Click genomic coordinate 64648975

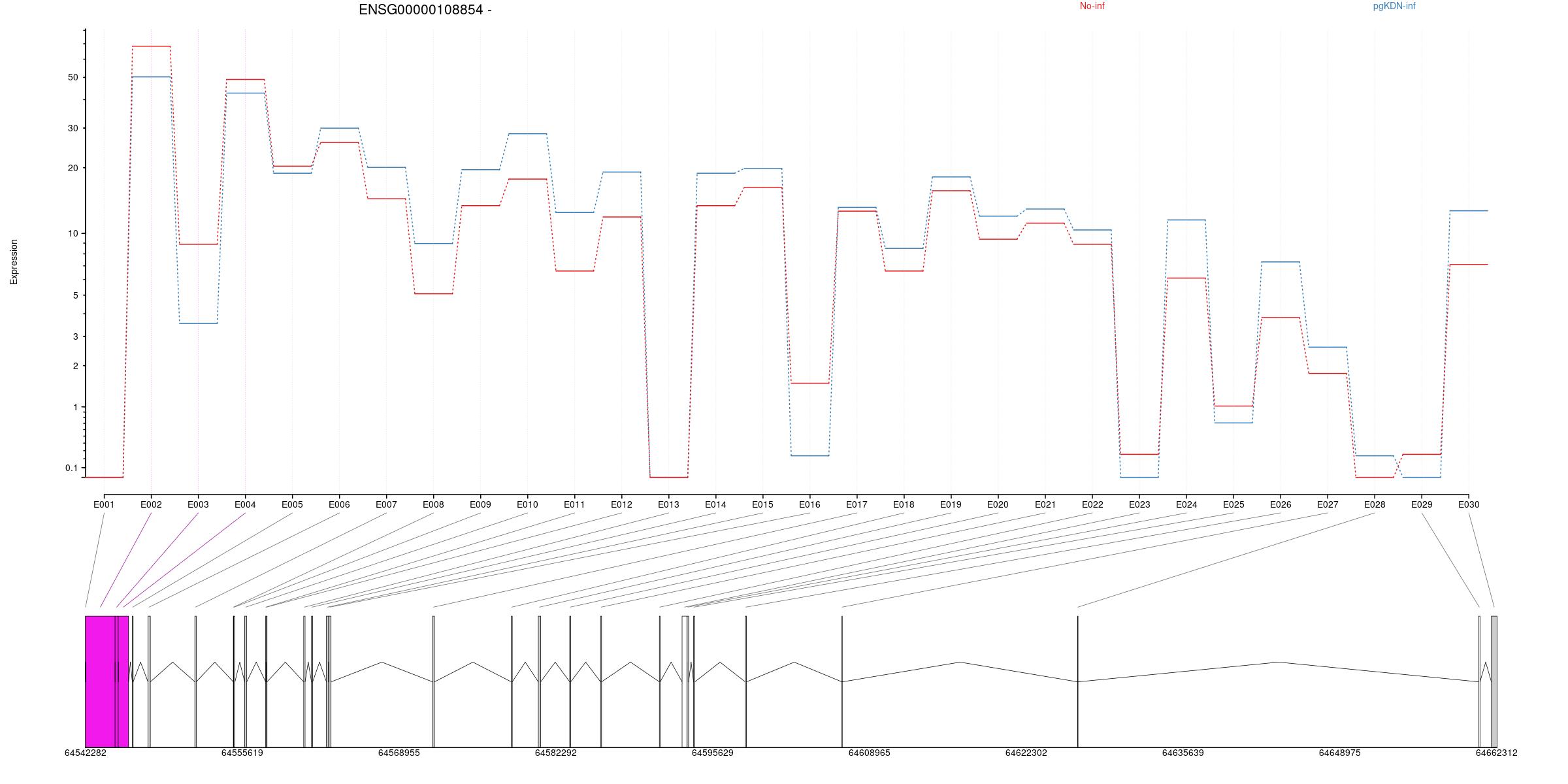[1340, 753]
